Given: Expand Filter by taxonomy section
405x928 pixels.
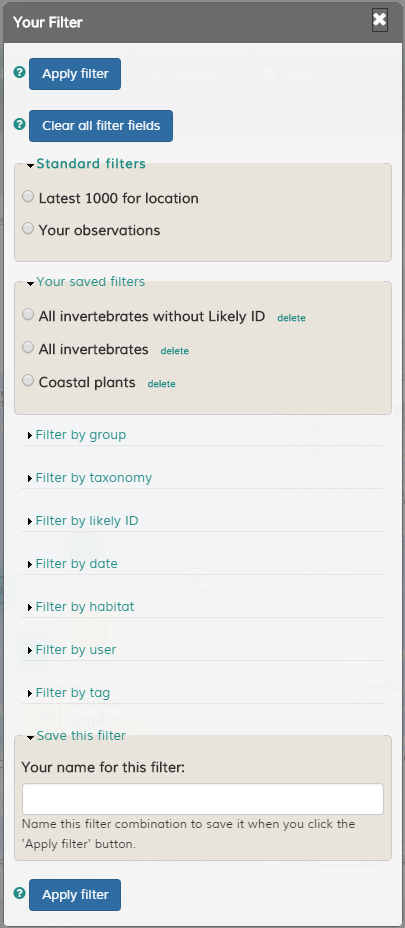Looking at the screenshot, I should click(x=94, y=478).
